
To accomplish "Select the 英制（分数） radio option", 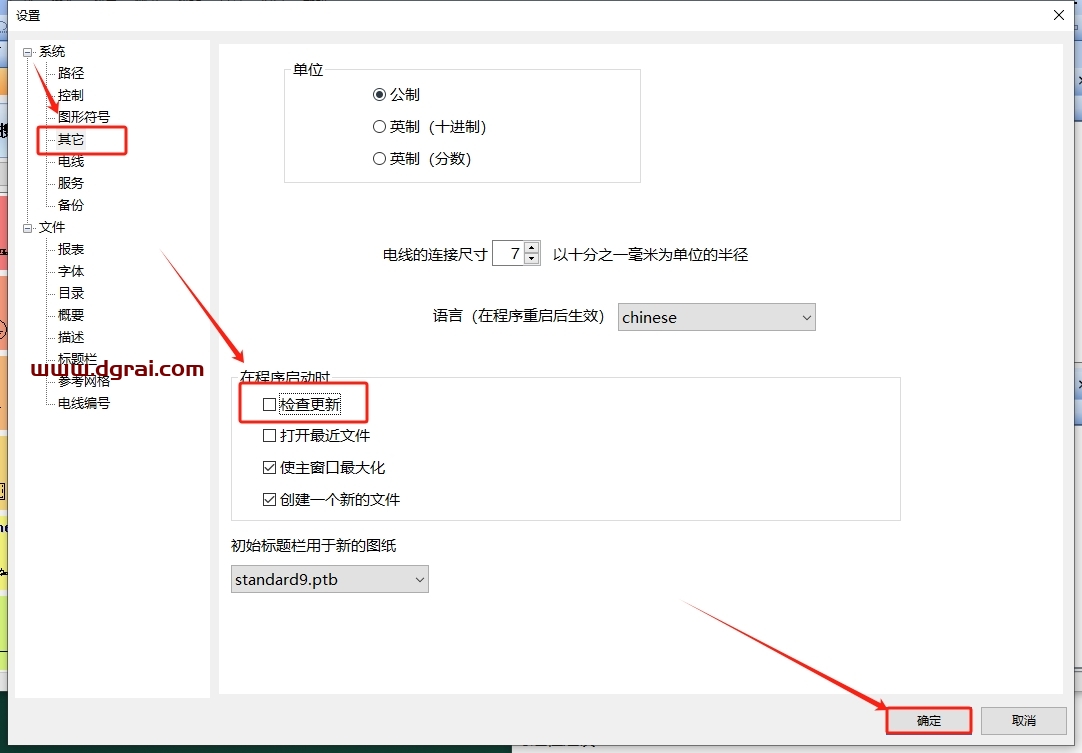I will pos(379,158).
